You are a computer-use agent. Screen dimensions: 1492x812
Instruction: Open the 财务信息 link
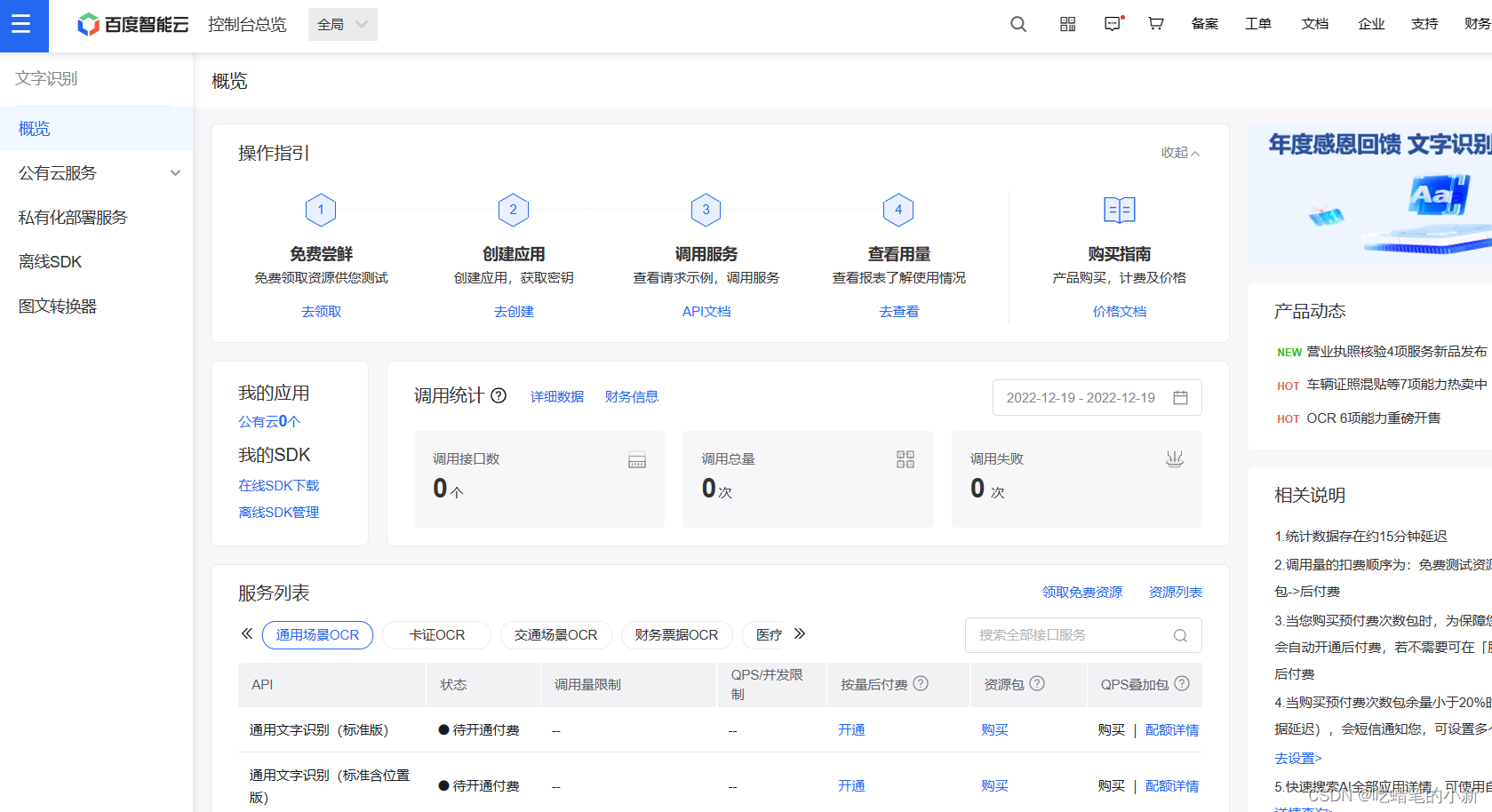(x=632, y=397)
